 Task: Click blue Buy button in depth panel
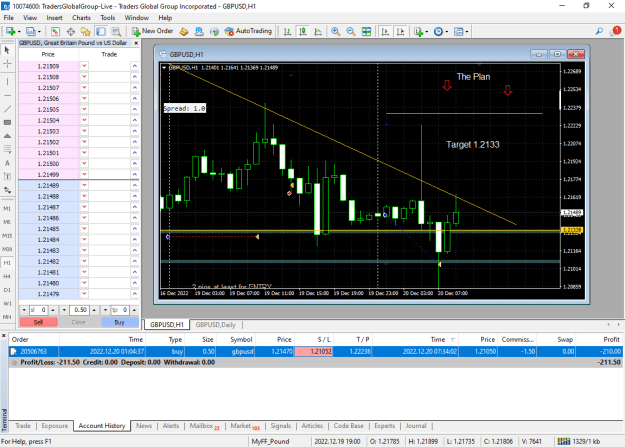pos(120,322)
